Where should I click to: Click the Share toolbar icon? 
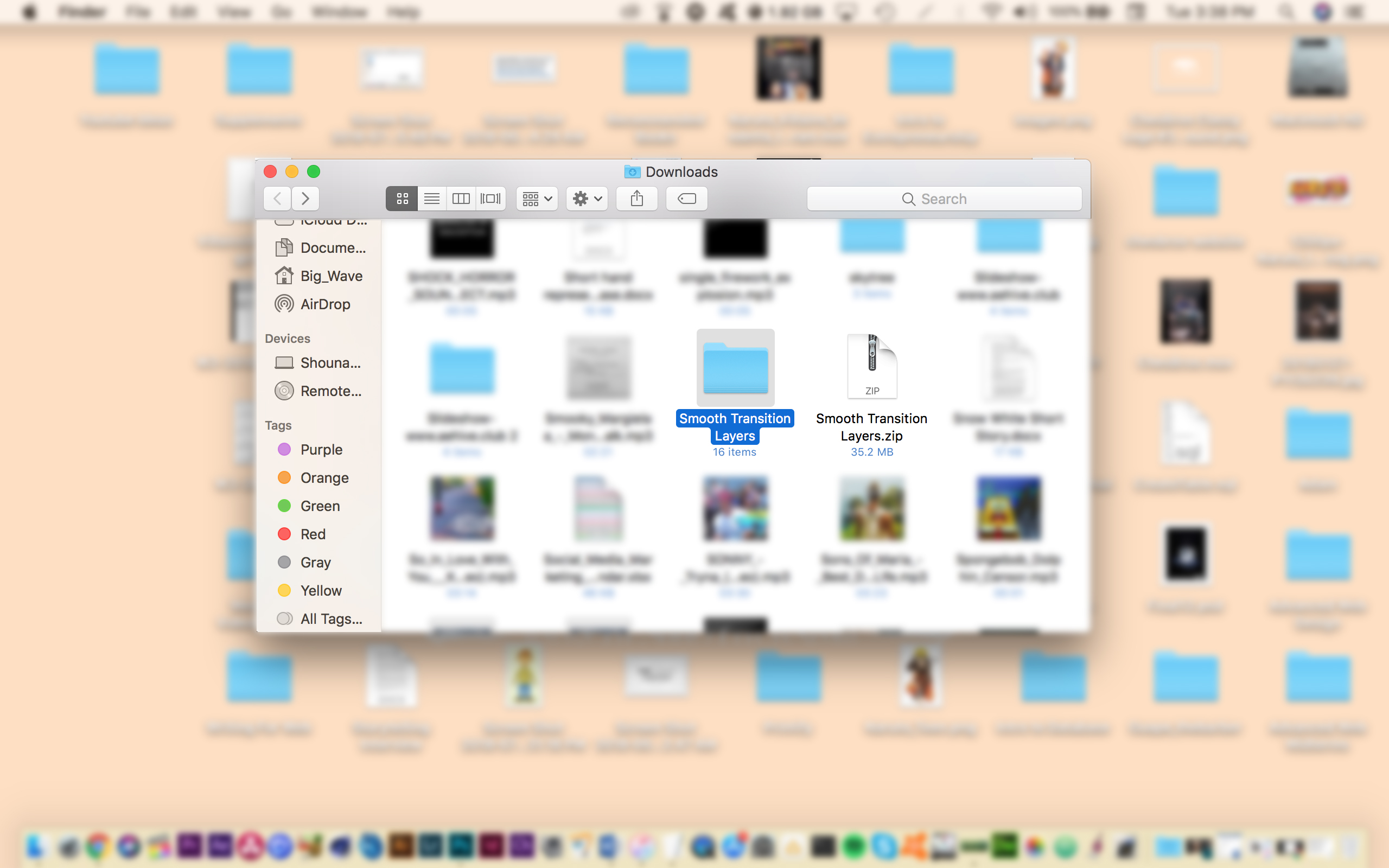636,198
